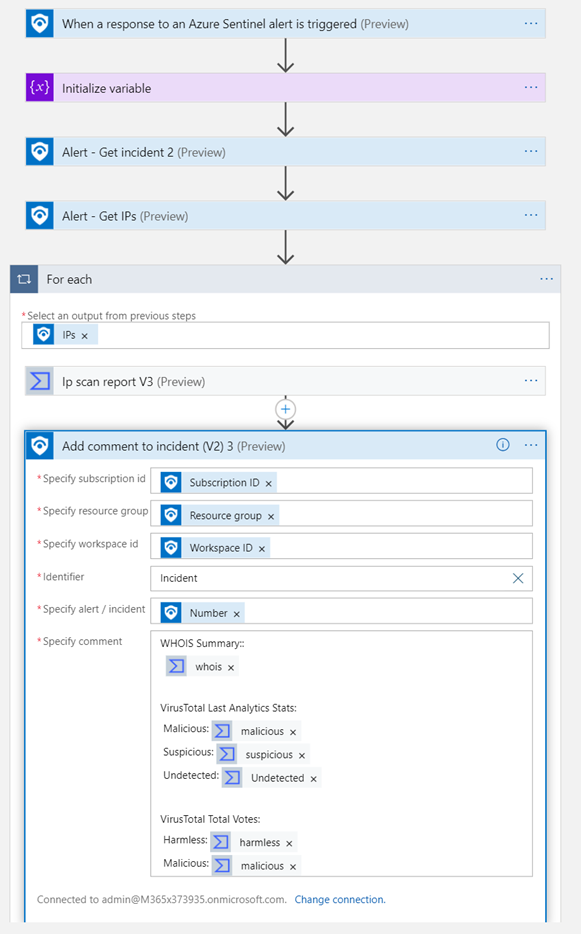The width and height of the screenshot is (581, 934).
Task: Open the Add comment to incident ellipsis menu
Action: 531,445
